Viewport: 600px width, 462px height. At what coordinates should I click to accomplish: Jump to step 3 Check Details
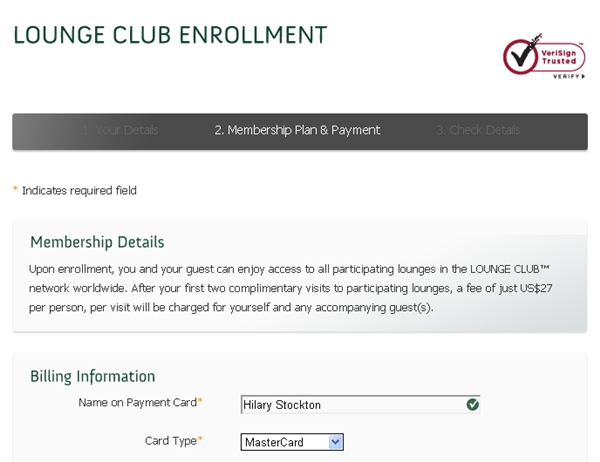(478, 130)
